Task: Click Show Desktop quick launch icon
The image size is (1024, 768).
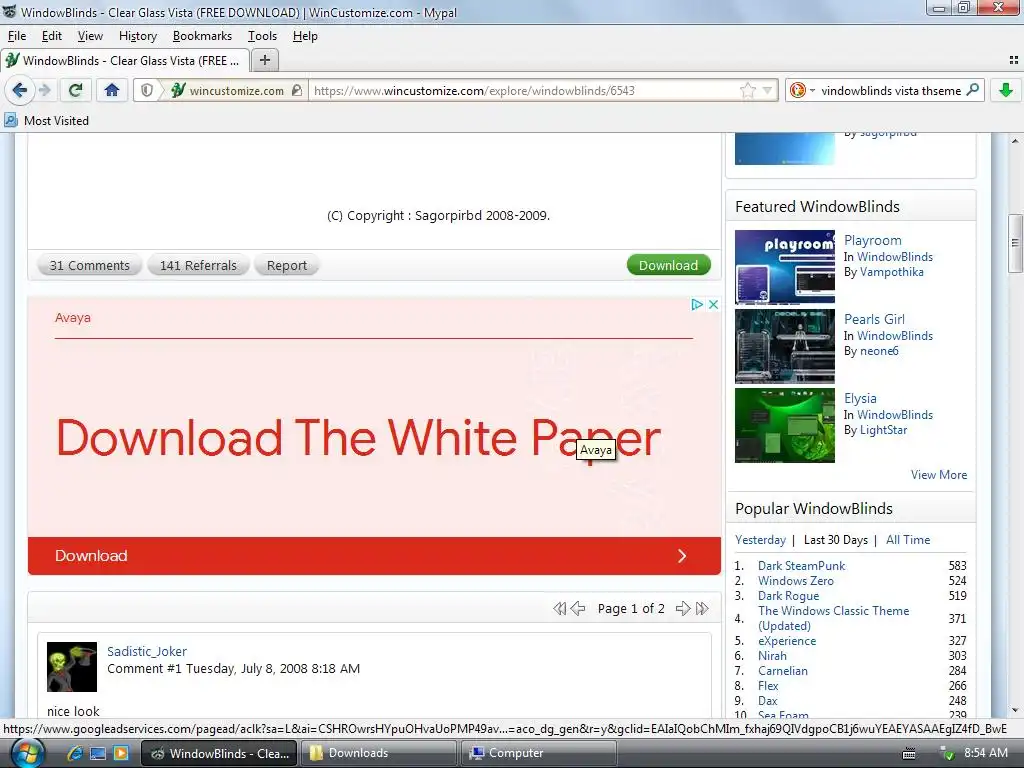Action: pos(98,753)
